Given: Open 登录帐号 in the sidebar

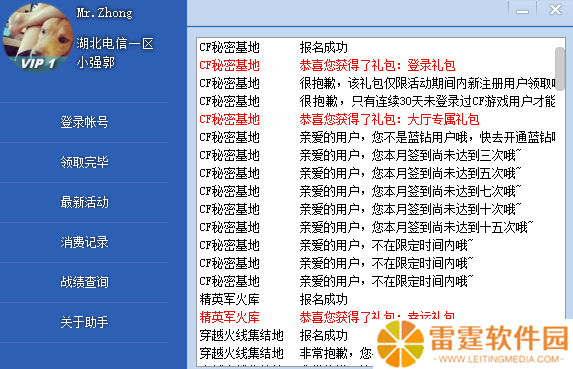Looking at the screenshot, I should [84, 122].
